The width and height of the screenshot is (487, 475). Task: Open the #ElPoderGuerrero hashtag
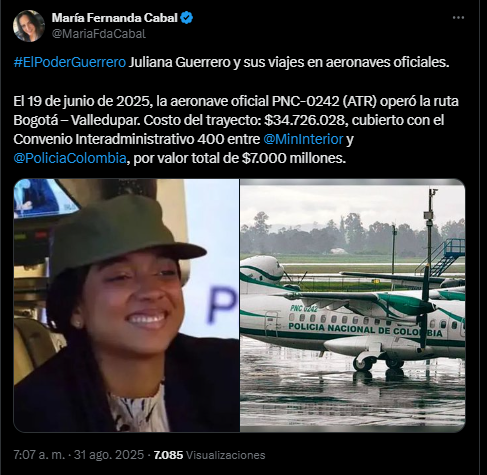tap(70, 62)
